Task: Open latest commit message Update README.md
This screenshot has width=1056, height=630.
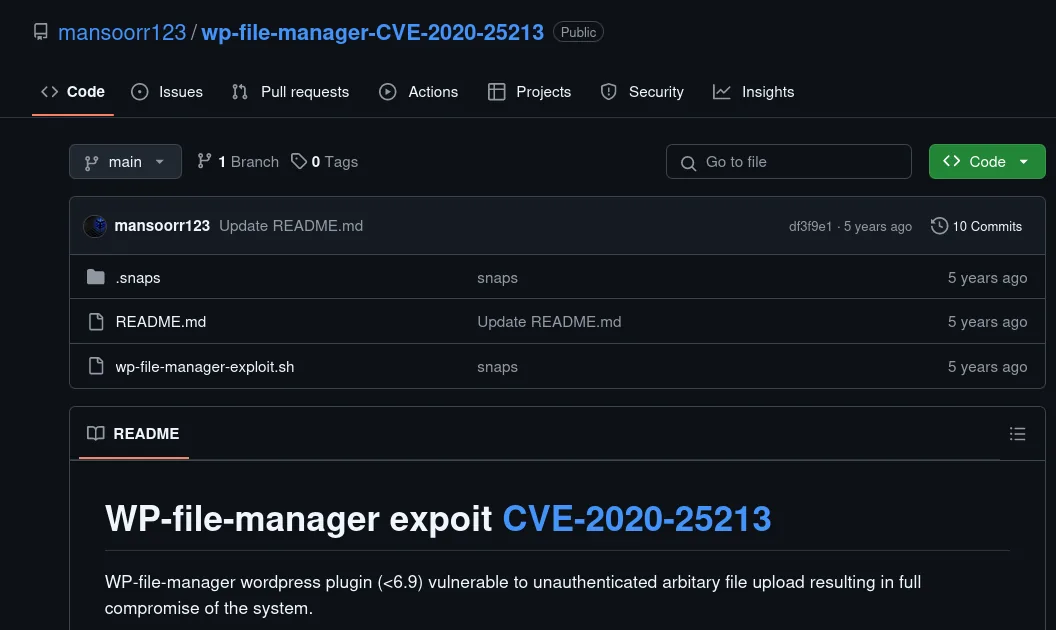Action: [291, 226]
